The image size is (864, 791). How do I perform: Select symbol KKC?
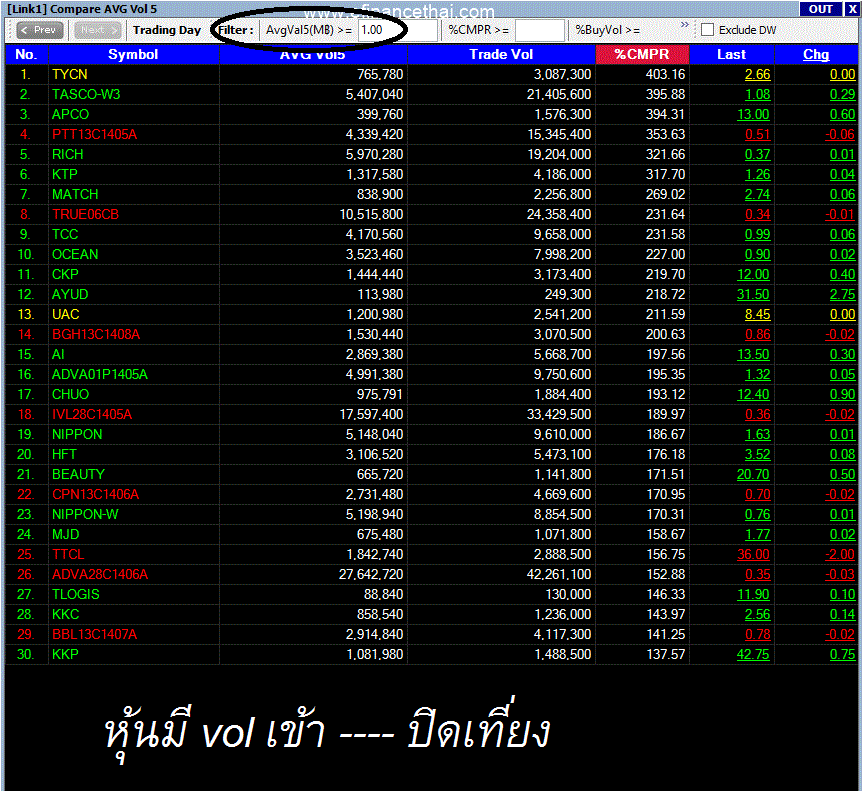(66, 615)
